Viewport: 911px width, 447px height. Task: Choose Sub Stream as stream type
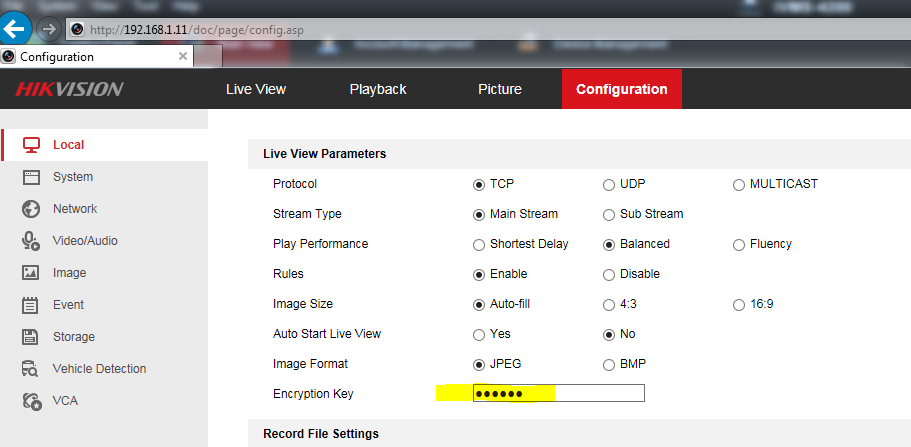coord(609,214)
